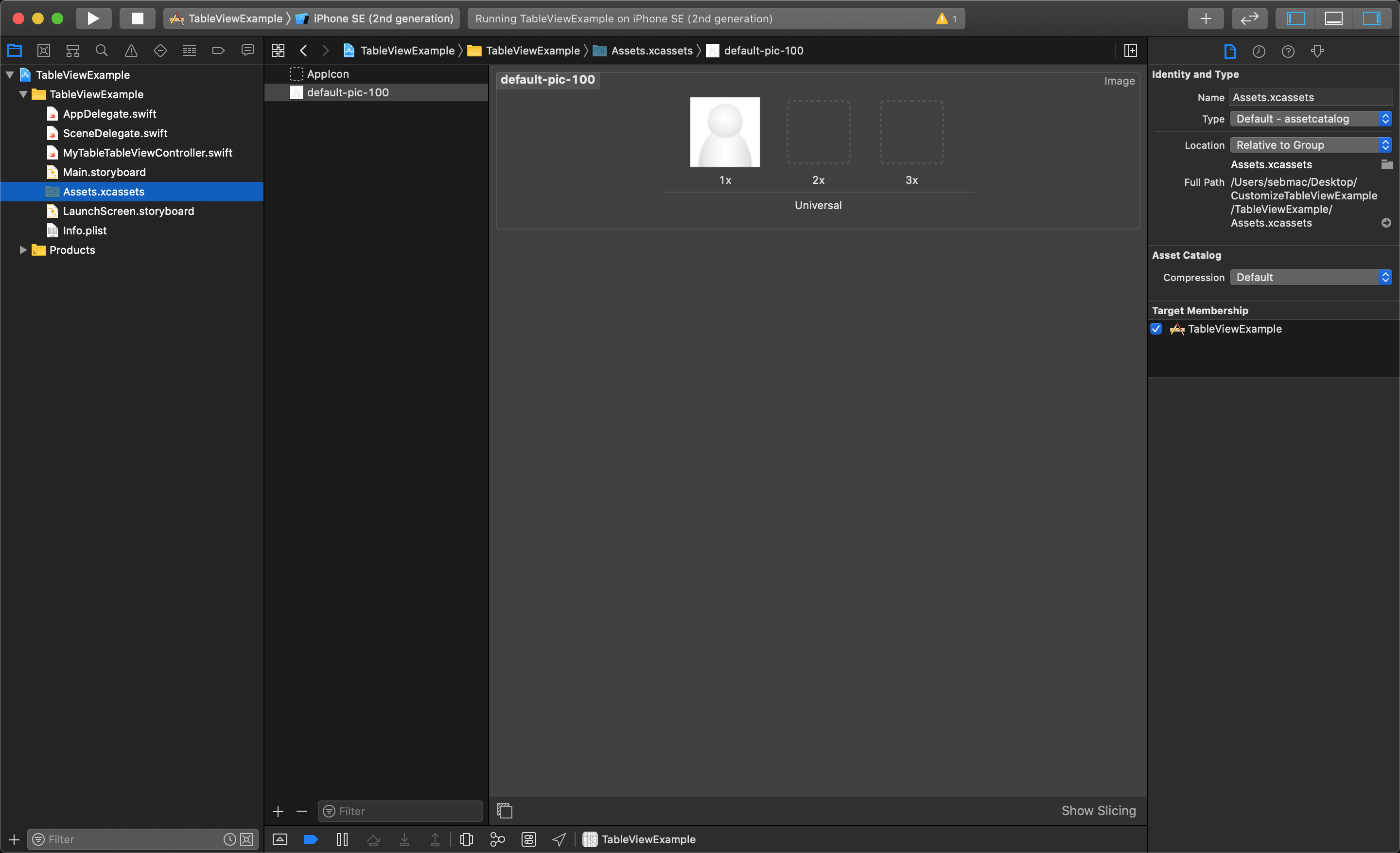Screen dimensions: 1400x853
Task: Open the Breakpoint navigator
Action: [x=218, y=51]
